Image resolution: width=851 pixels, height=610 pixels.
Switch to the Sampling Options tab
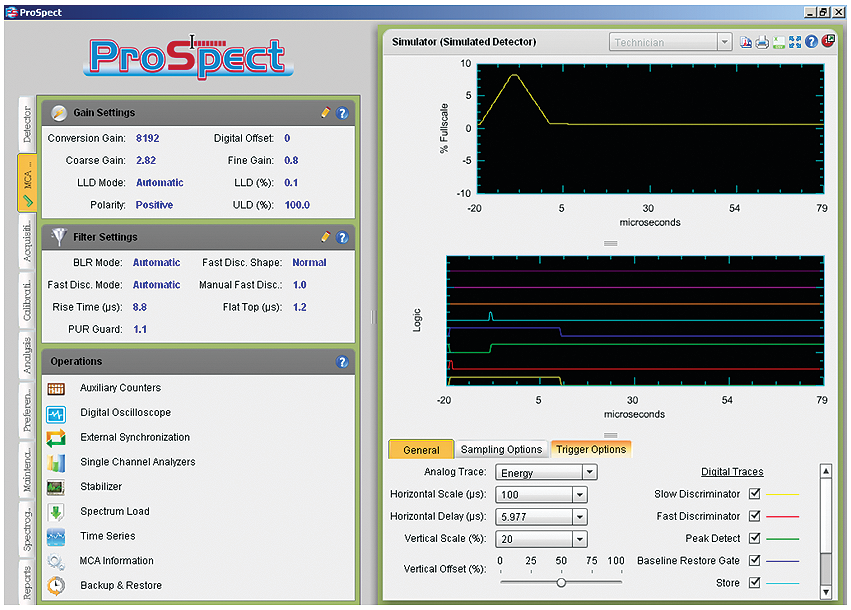[504, 449]
